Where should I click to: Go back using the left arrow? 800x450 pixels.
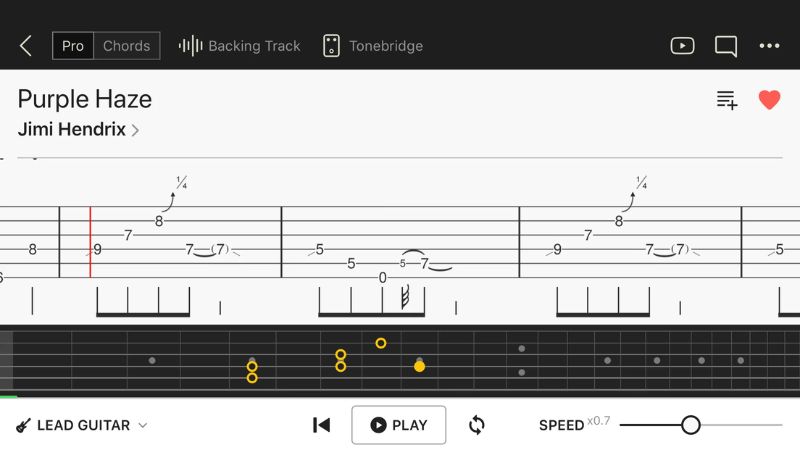[26, 46]
